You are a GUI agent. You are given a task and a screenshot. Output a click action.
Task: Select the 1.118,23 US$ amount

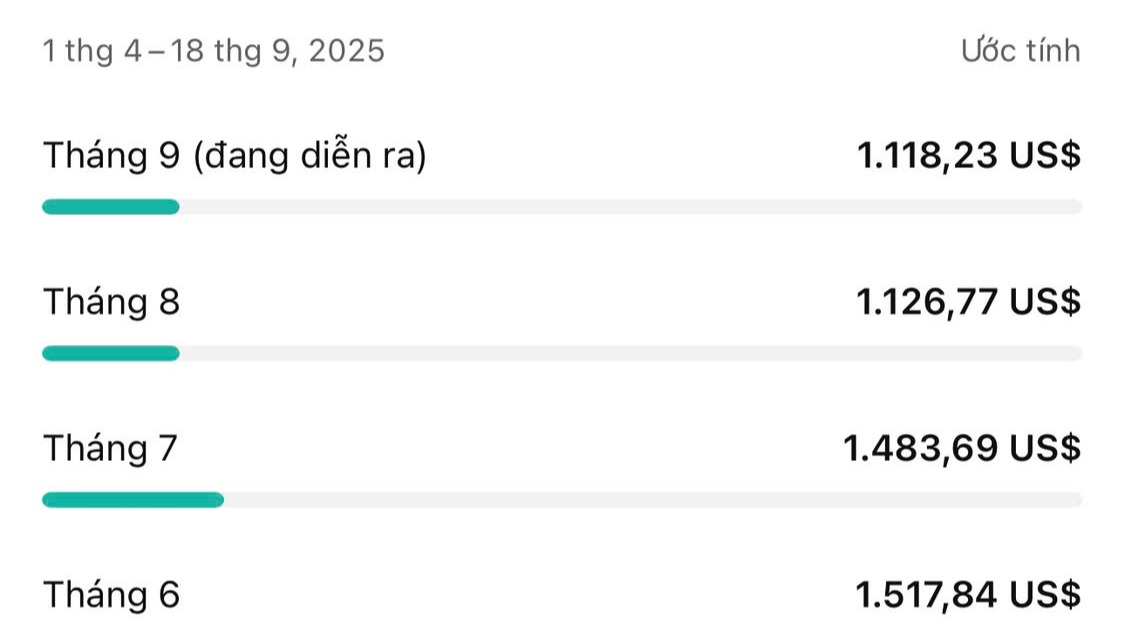967,156
